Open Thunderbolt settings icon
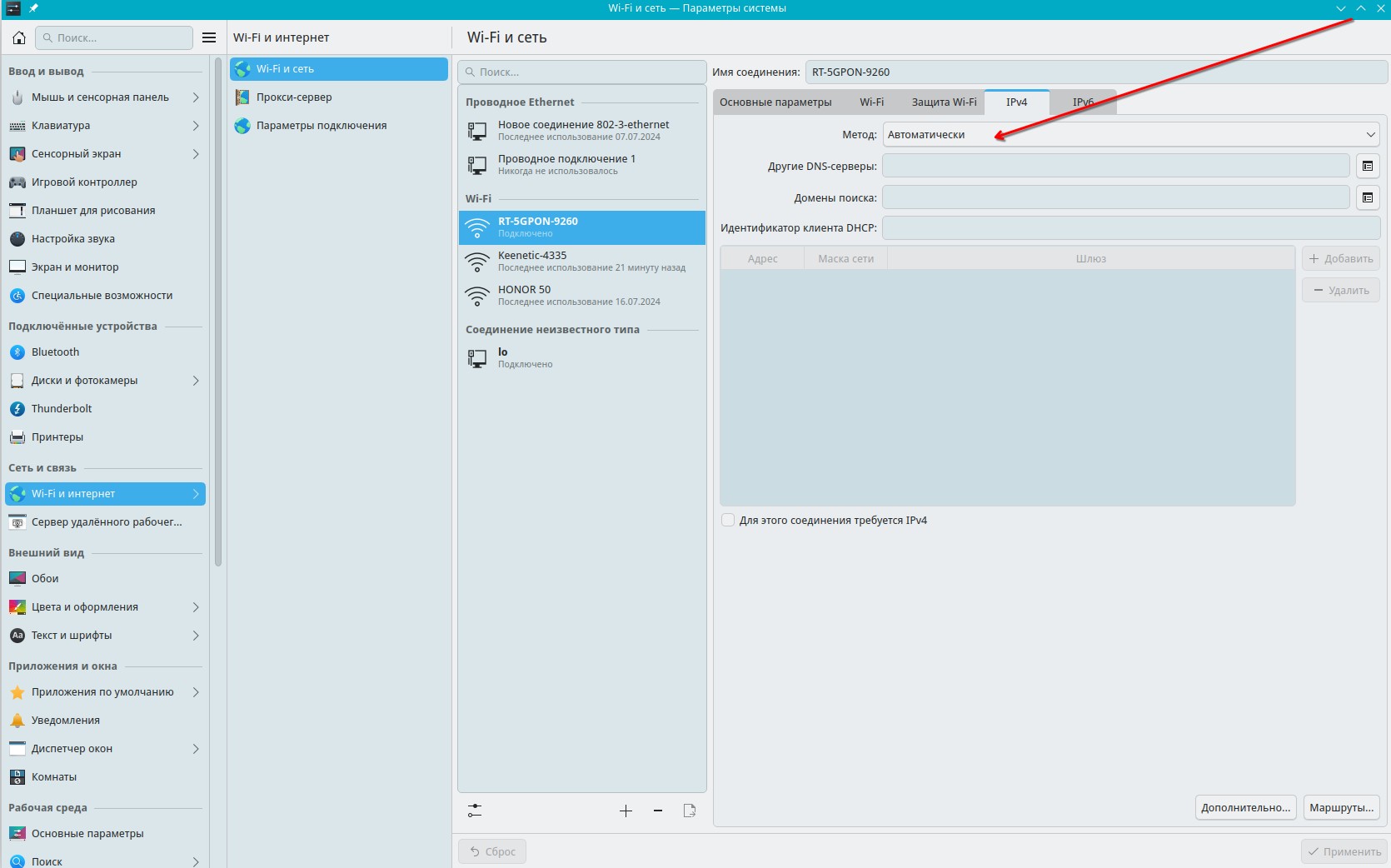1391x868 pixels. pyautogui.click(x=17, y=409)
